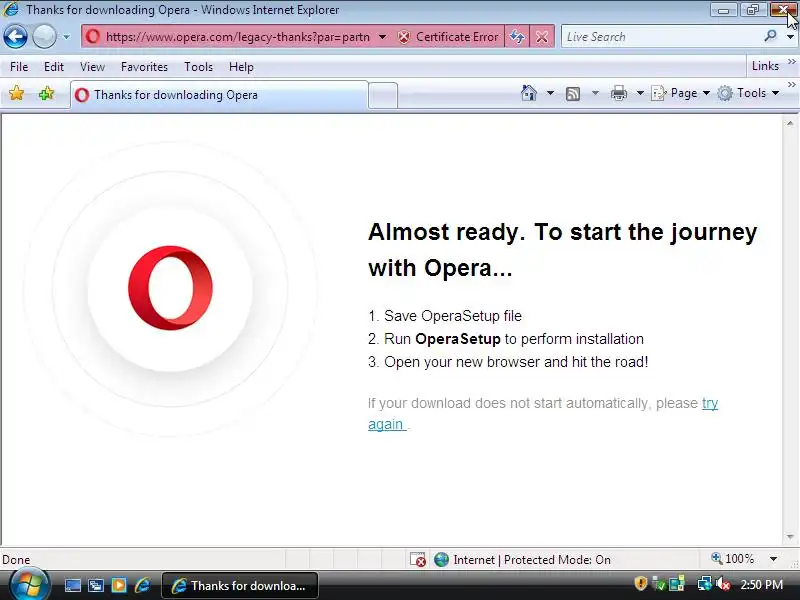Expand the zoom level dropdown arrow
Image resolution: width=800 pixels, height=600 pixels.
[x=773, y=559]
